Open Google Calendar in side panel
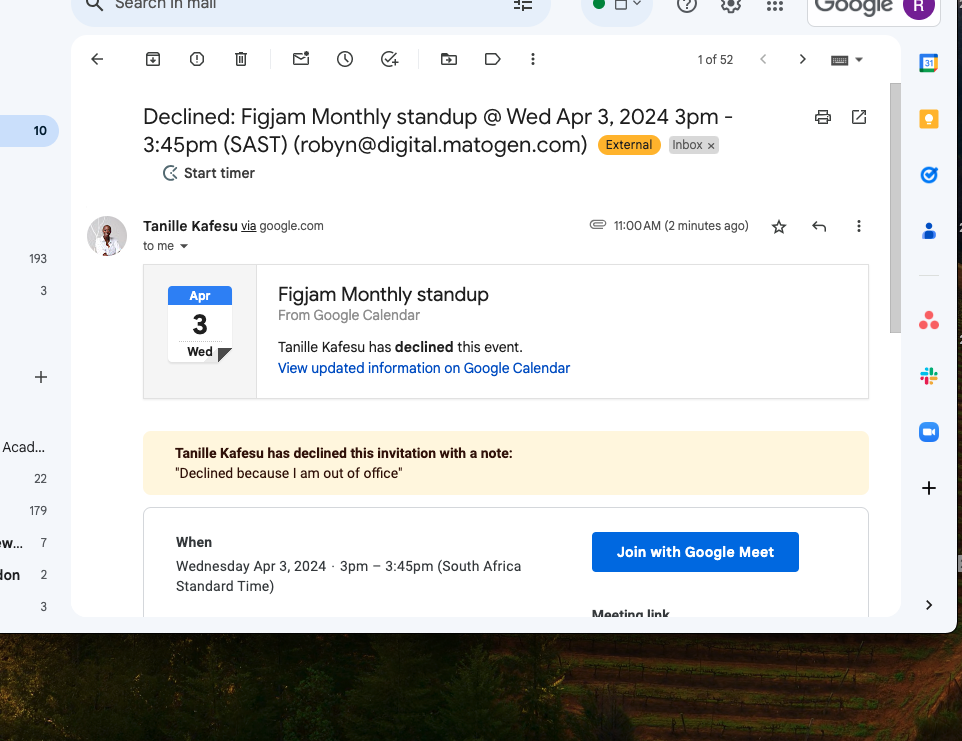The height and width of the screenshot is (741, 962). pos(929,63)
